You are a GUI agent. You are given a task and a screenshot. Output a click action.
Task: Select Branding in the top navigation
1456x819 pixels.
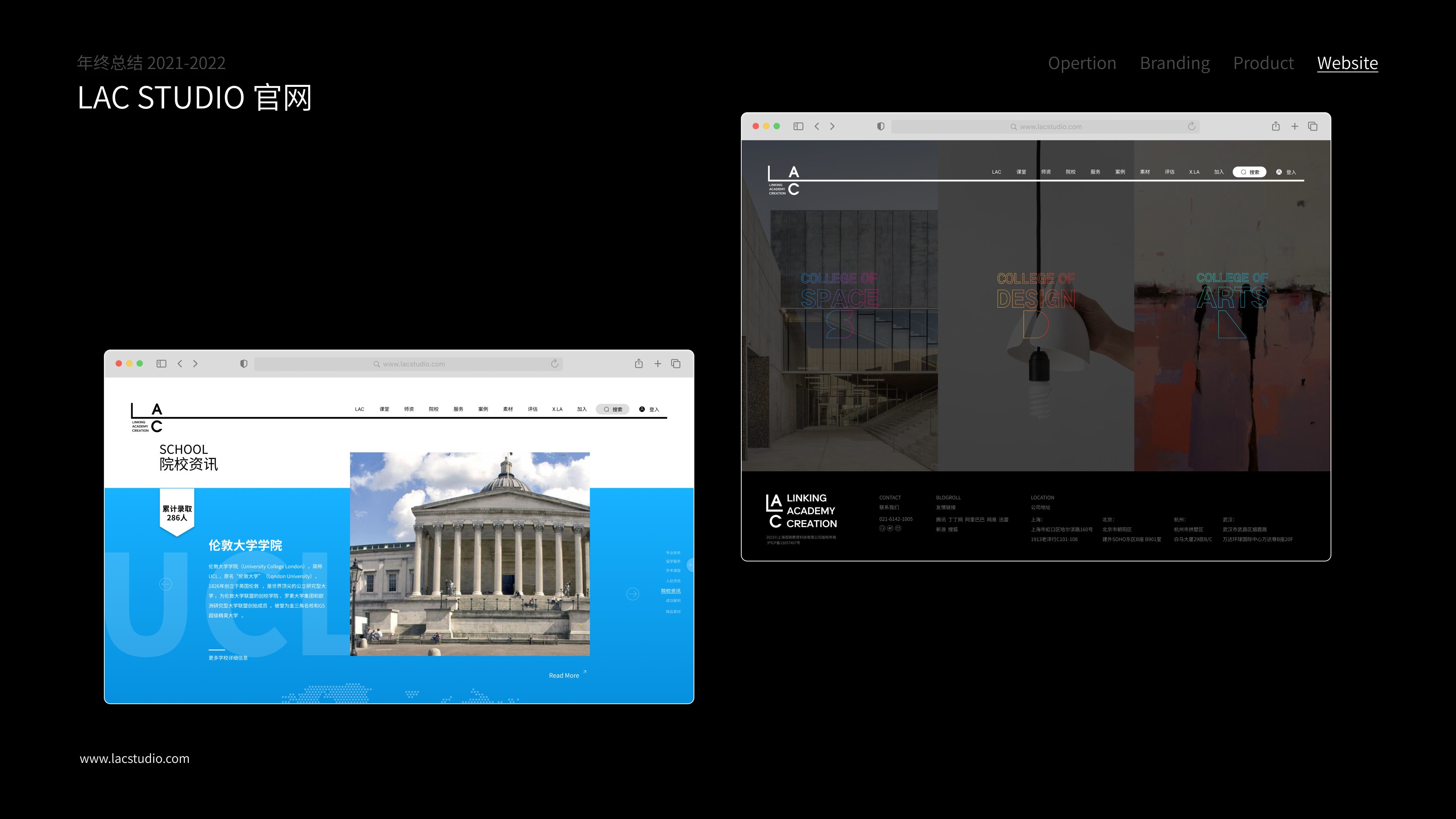(x=1175, y=63)
